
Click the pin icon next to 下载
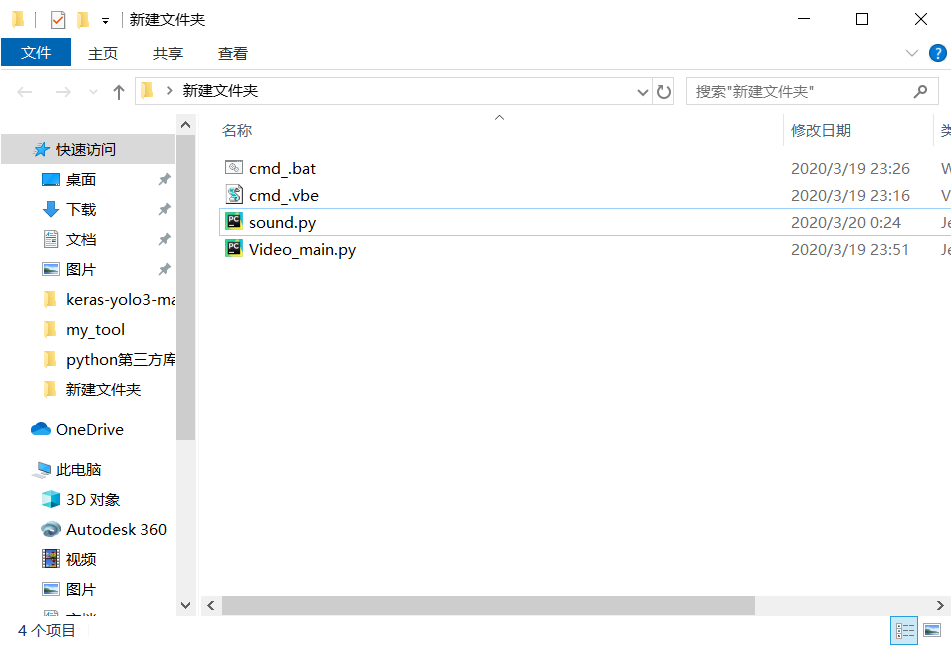pyautogui.click(x=165, y=209)
